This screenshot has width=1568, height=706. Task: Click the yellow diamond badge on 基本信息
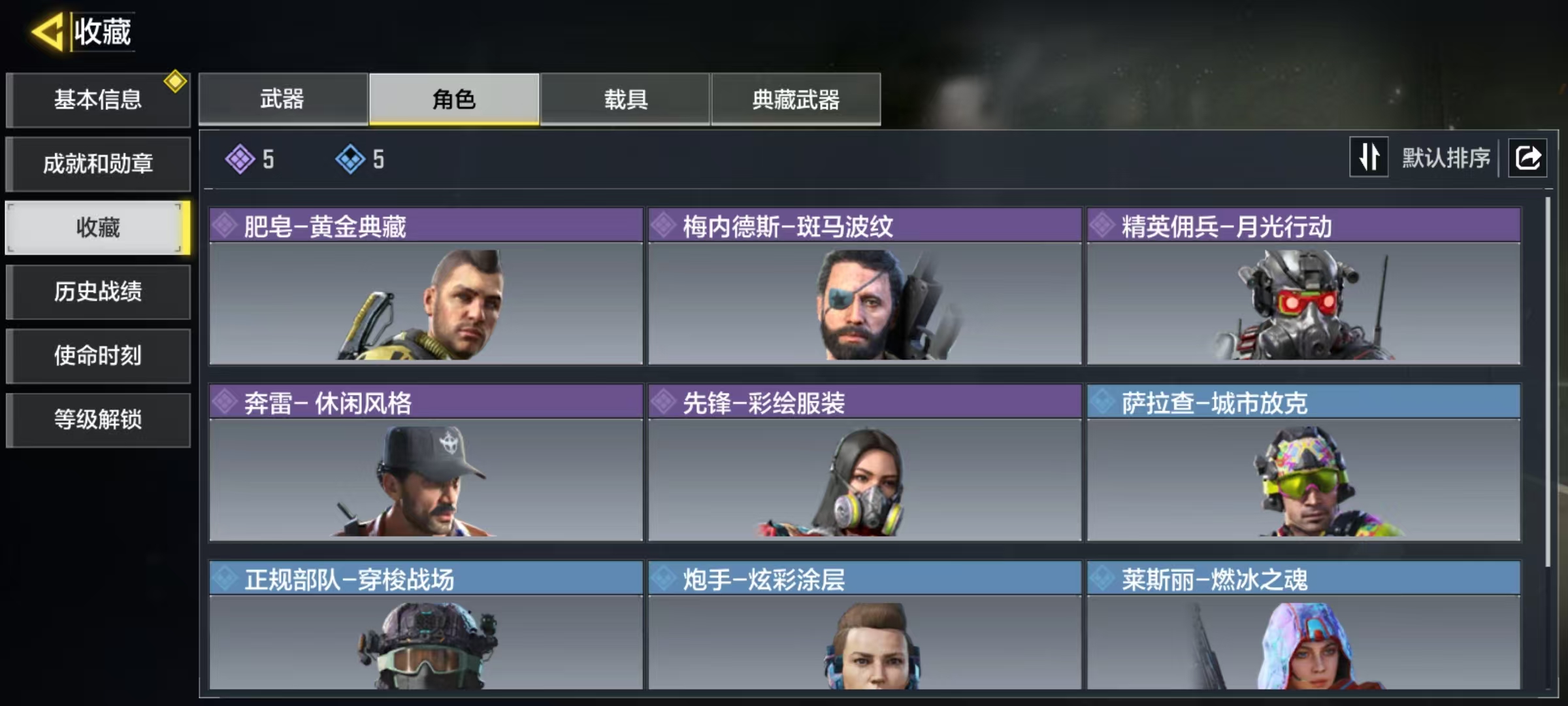click(175, 82)
